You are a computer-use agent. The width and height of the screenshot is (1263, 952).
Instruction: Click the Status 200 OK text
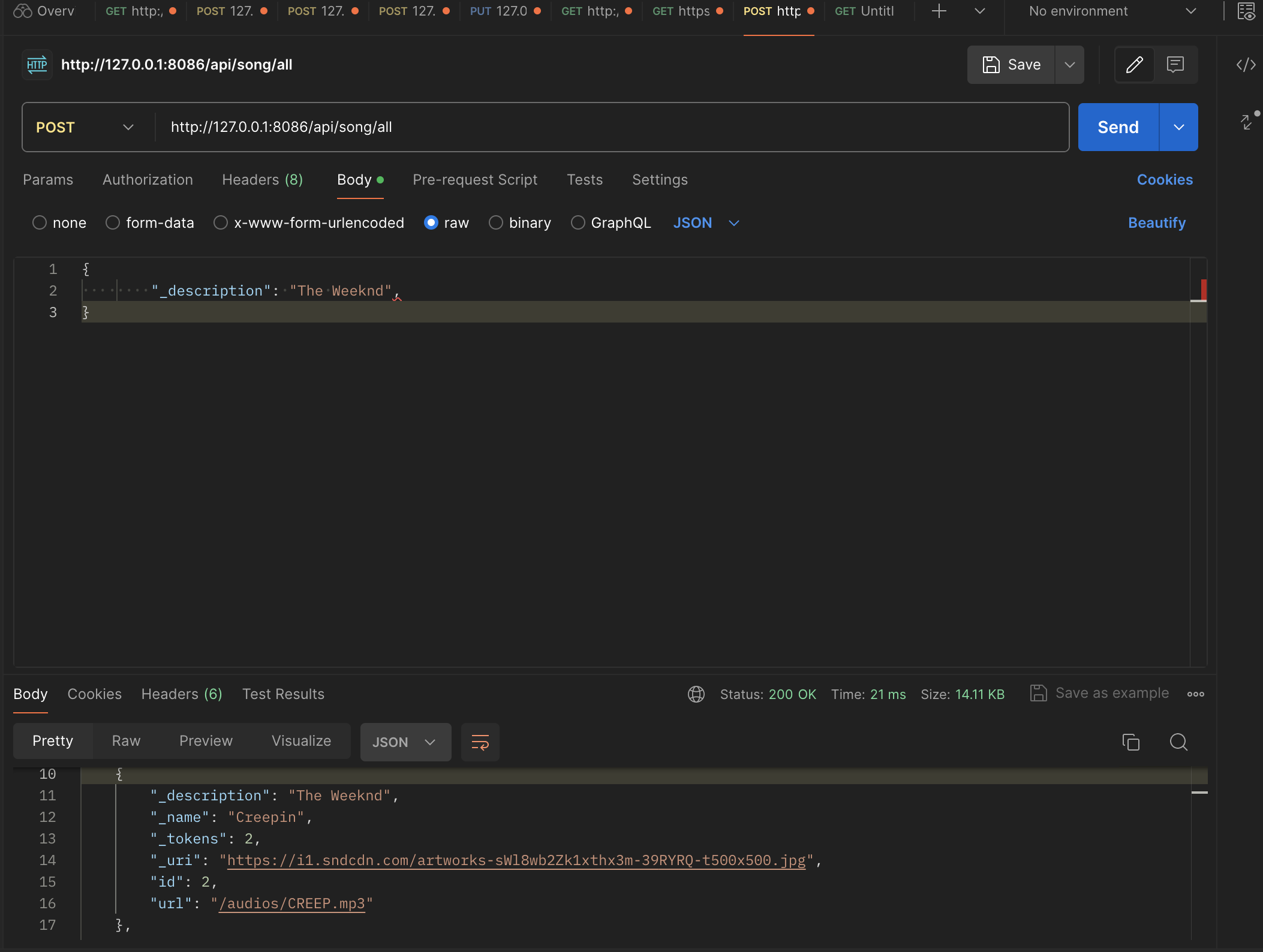[768, 694]
